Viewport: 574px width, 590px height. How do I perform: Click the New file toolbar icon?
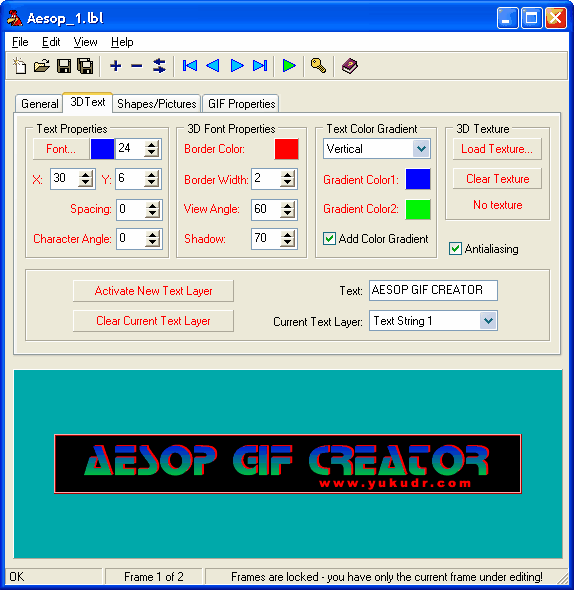coord(20,66)
